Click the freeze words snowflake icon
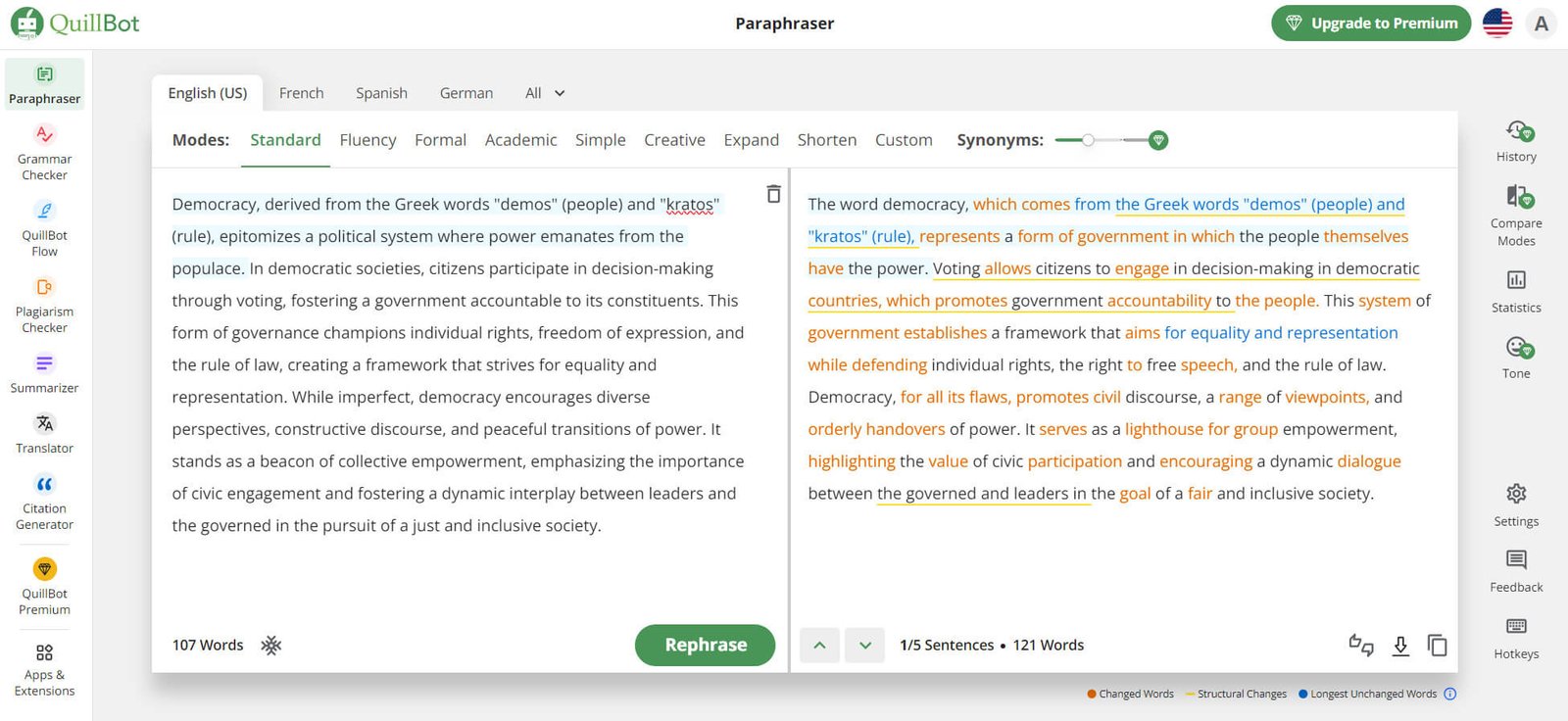 (x=271, y=645)
